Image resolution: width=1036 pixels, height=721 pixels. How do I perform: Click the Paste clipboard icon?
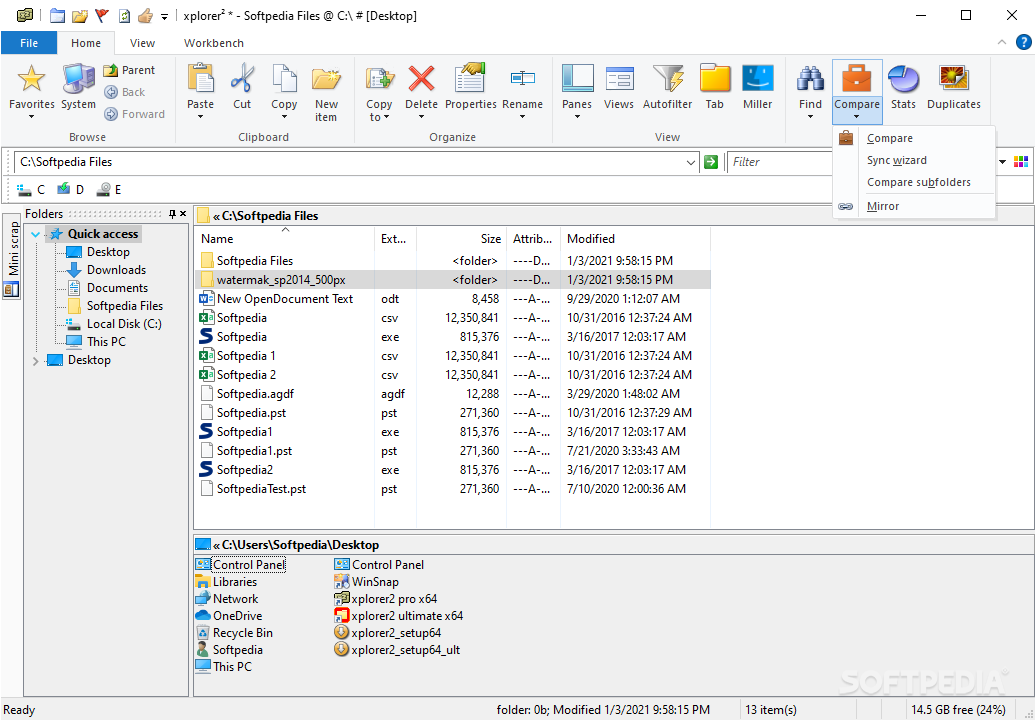pos(200,79)
